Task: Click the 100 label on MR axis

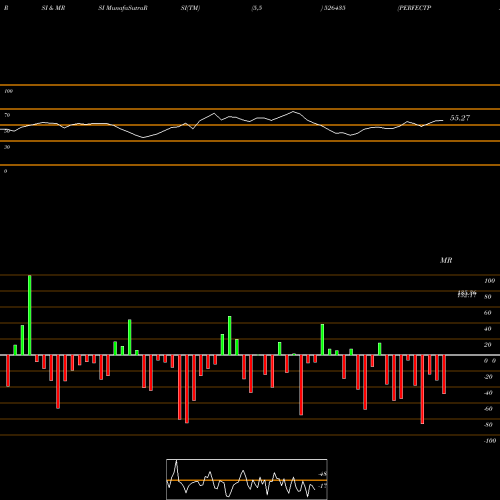Action: coord(489,281)
